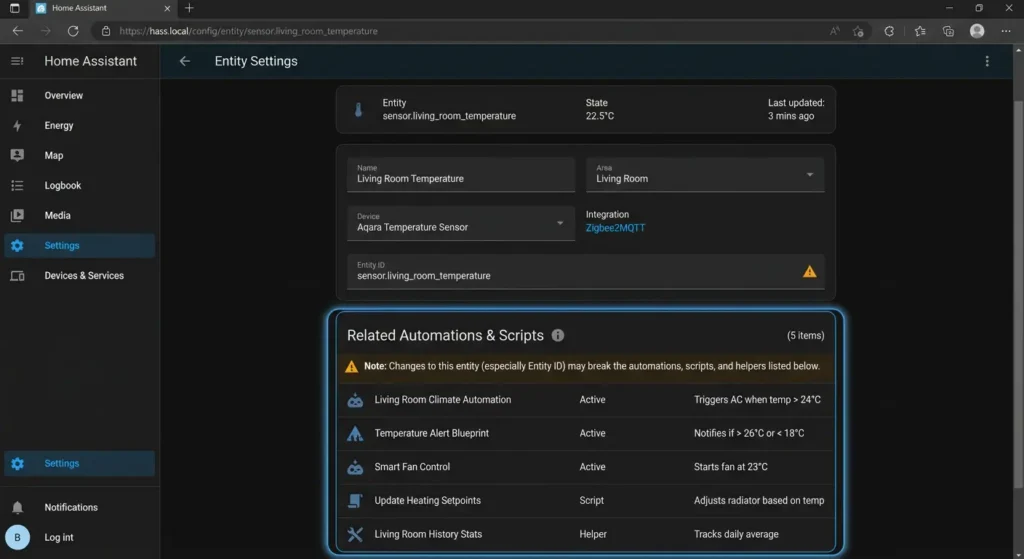
Task: Open browser Favorites list icon
Action: click(x=920, y=31)
